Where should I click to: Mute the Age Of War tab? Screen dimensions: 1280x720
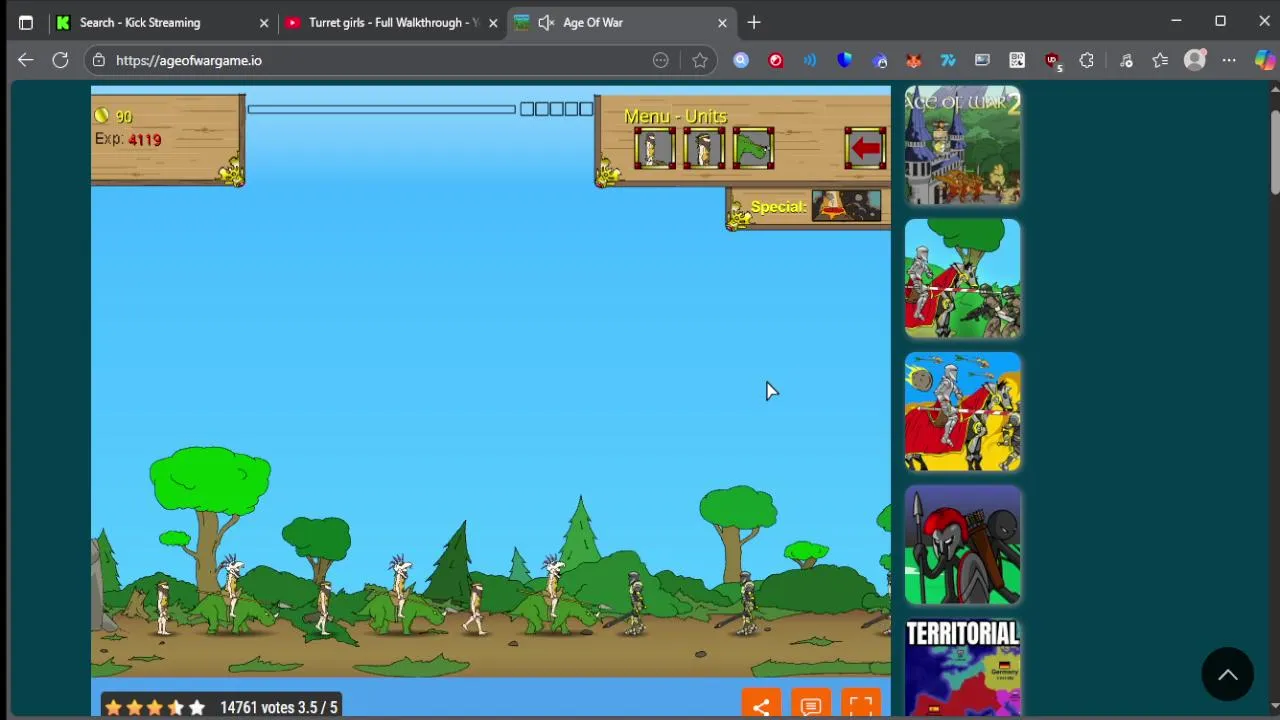coord(546,22)
